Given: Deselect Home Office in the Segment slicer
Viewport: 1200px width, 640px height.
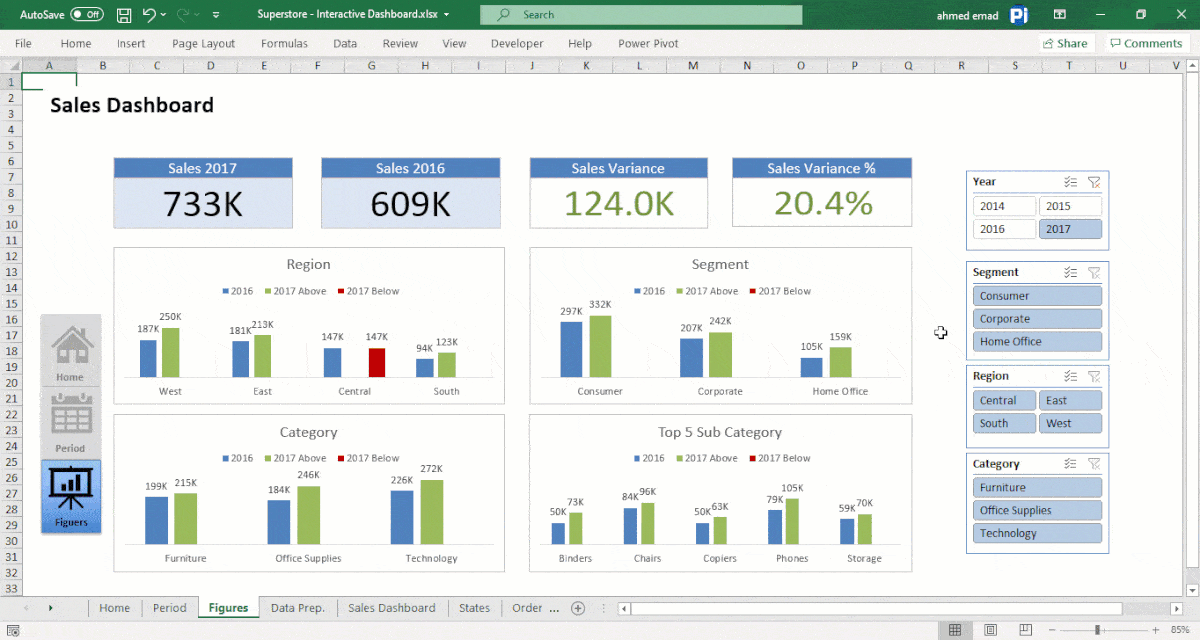Looking at the screenshot, I should click(1037, 341).
